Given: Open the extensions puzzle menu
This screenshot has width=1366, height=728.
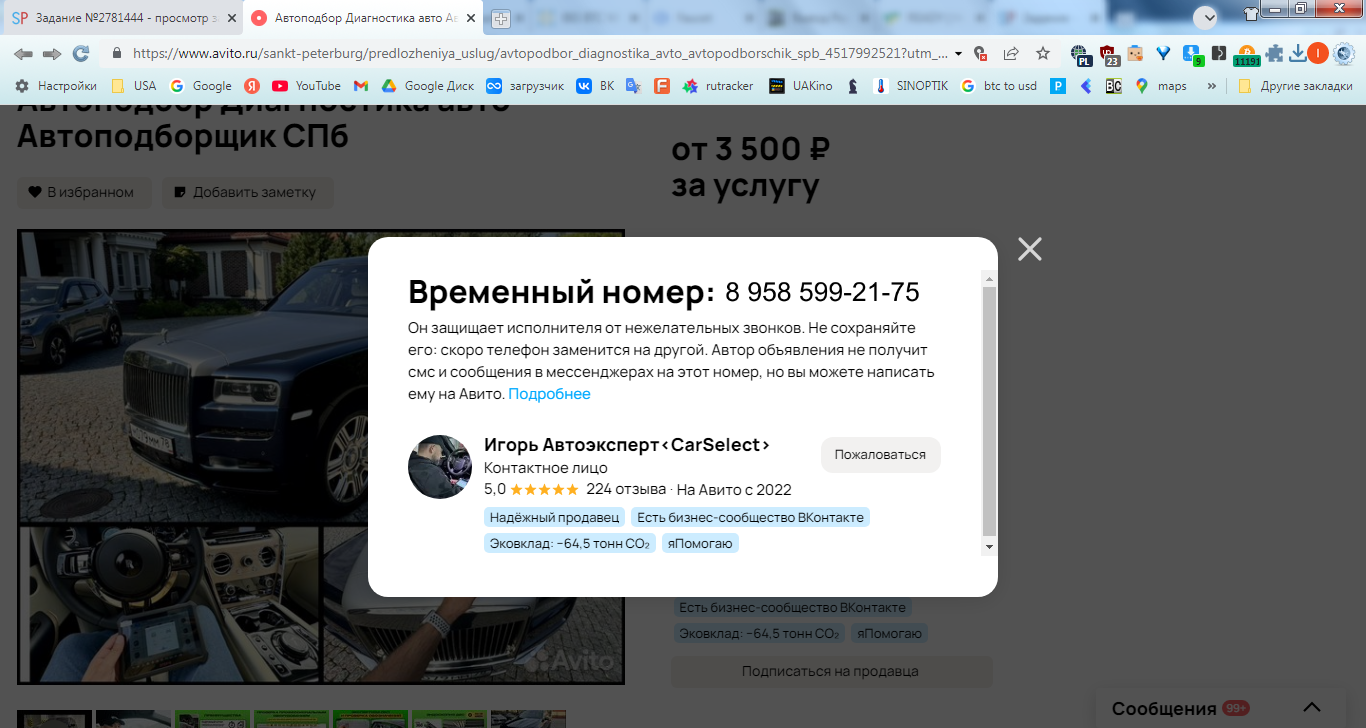Looking at the screenshot, I should pyautogui.click(x=1274, y=54).
